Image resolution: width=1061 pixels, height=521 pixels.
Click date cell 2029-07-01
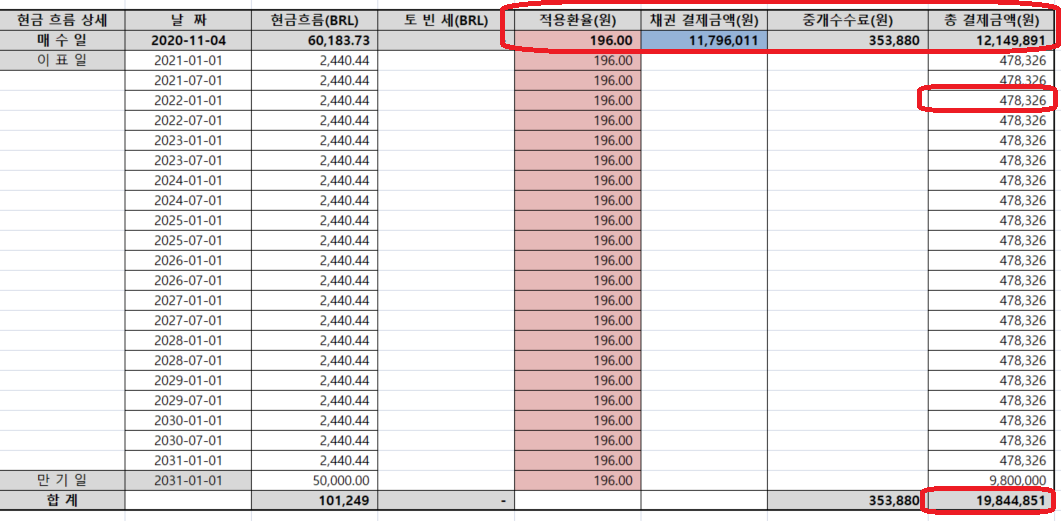188,400
